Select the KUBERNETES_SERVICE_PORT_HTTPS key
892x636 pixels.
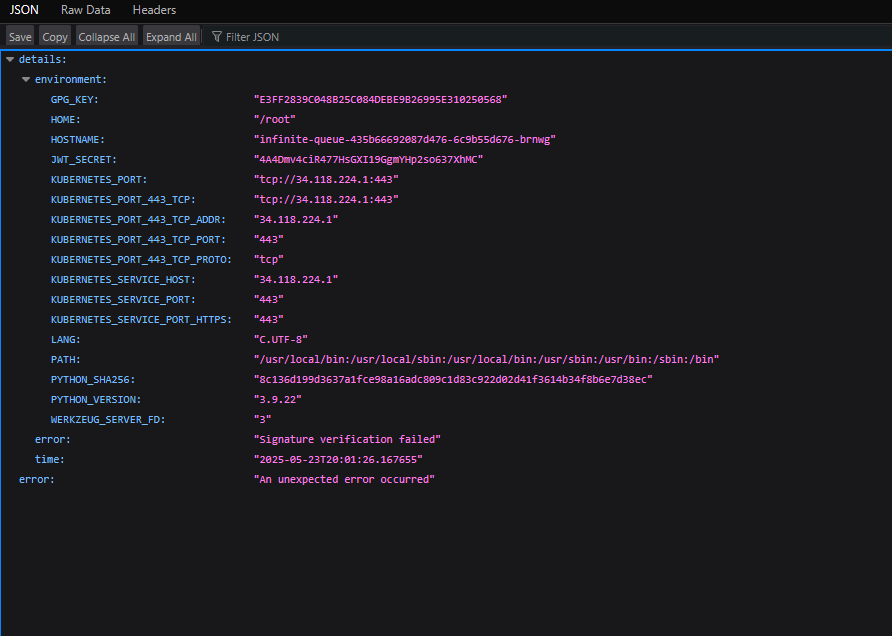141,320
